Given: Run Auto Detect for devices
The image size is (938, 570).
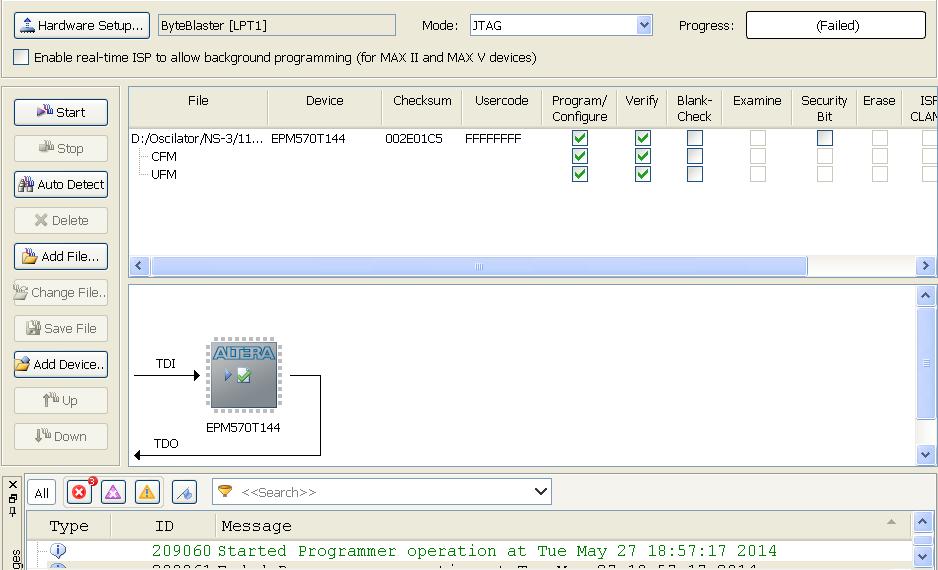Looking at the screenshot, I should (61, 184).
